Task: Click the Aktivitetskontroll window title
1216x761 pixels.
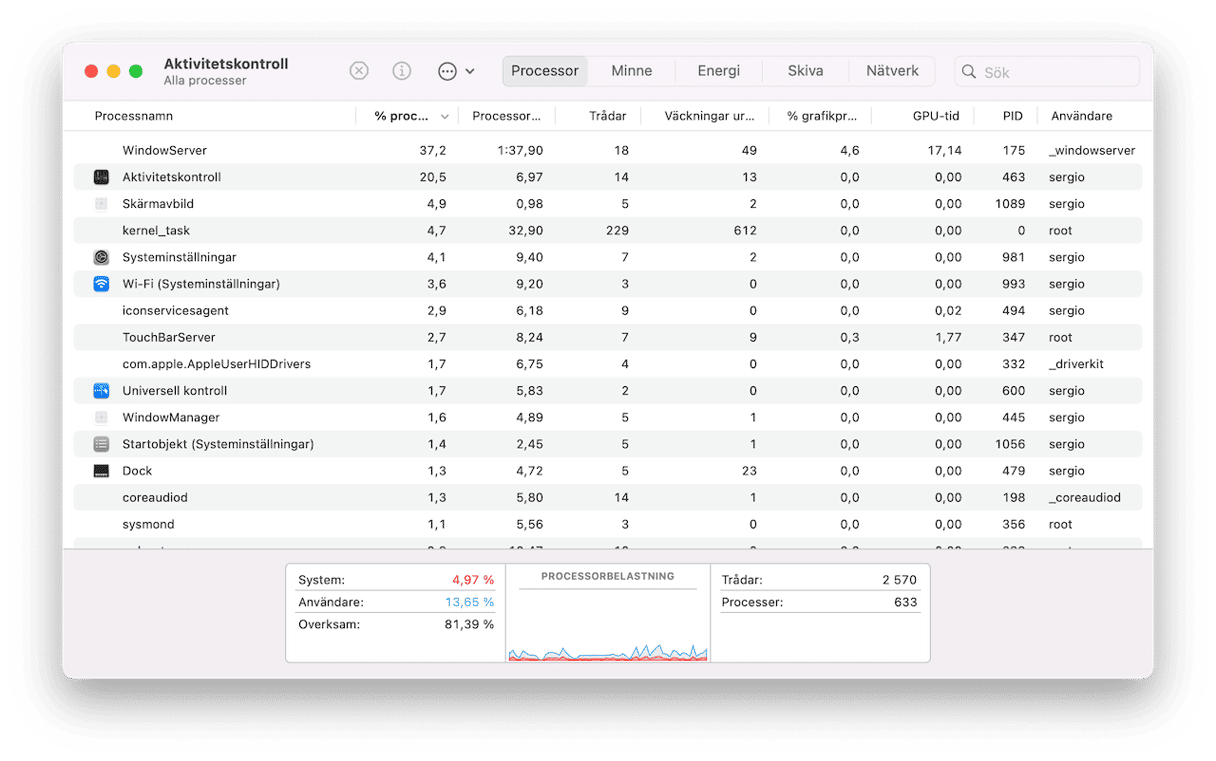Action: pyautogui.click(x=226, y=63)
